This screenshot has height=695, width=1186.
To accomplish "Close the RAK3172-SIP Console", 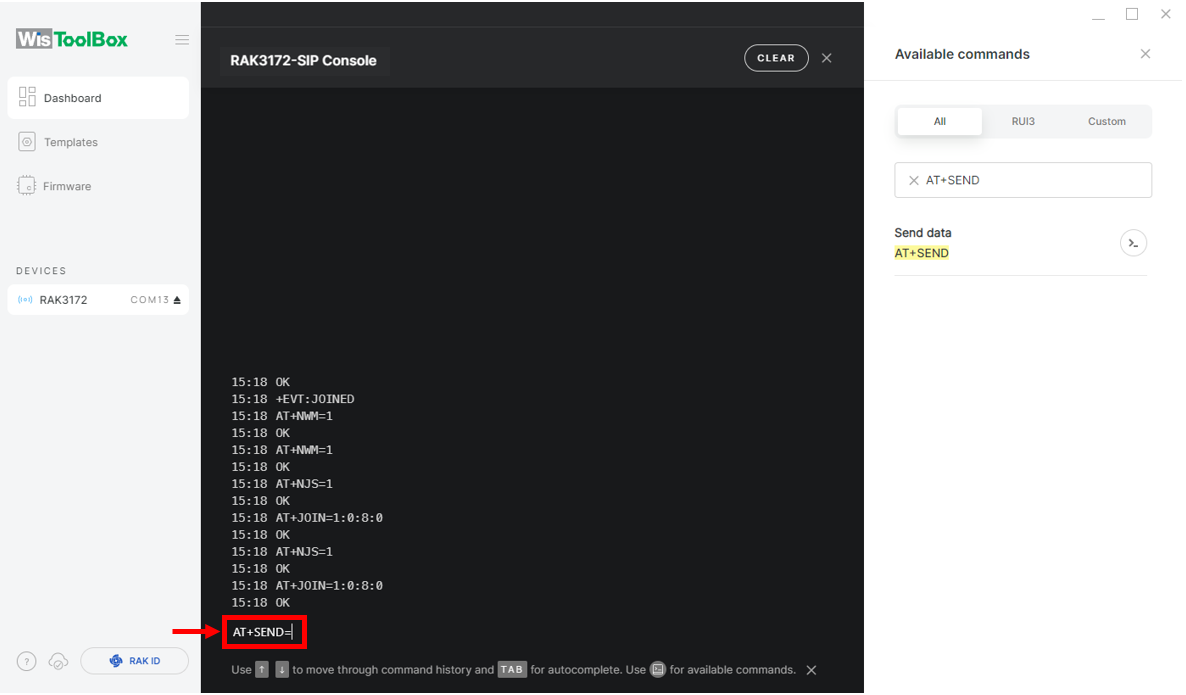I will (827, 58).
